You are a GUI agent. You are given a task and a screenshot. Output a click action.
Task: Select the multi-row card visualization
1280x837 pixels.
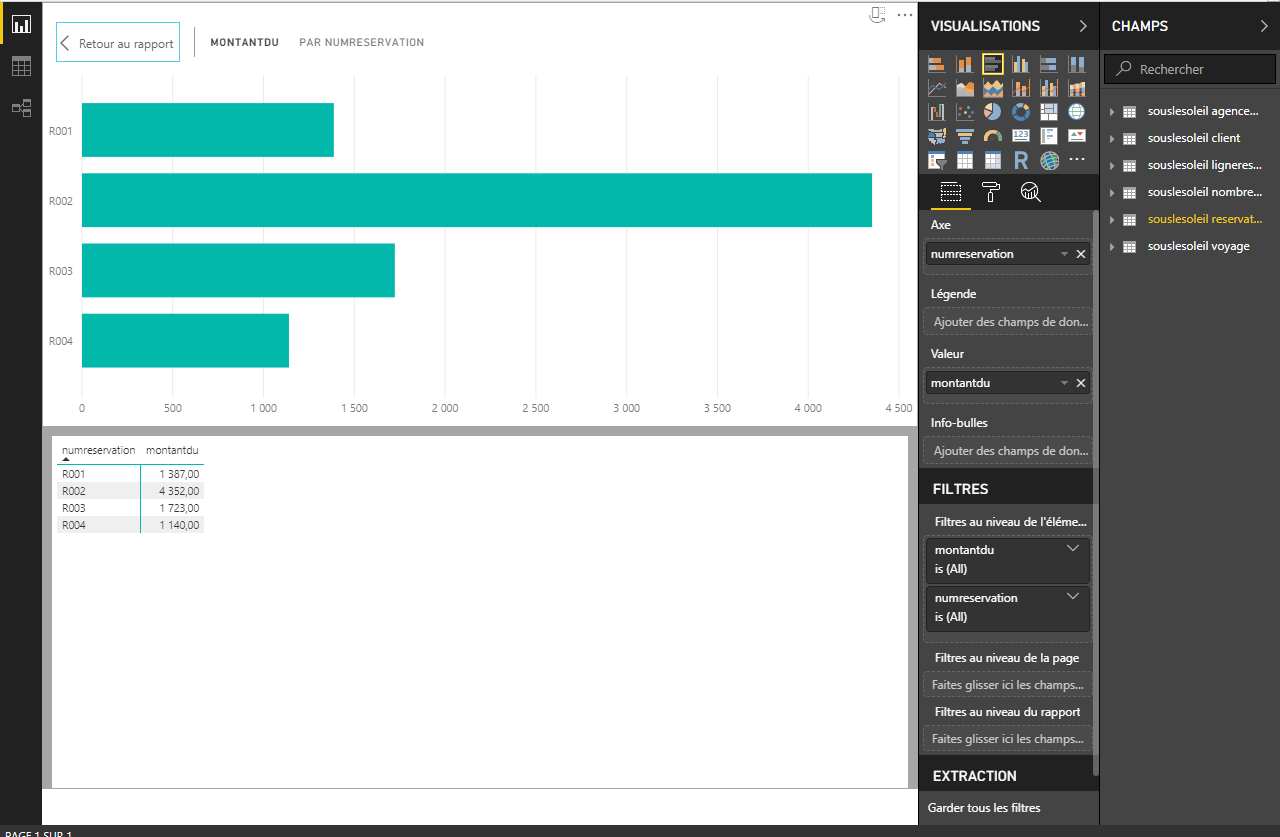tap(1049, 136)
